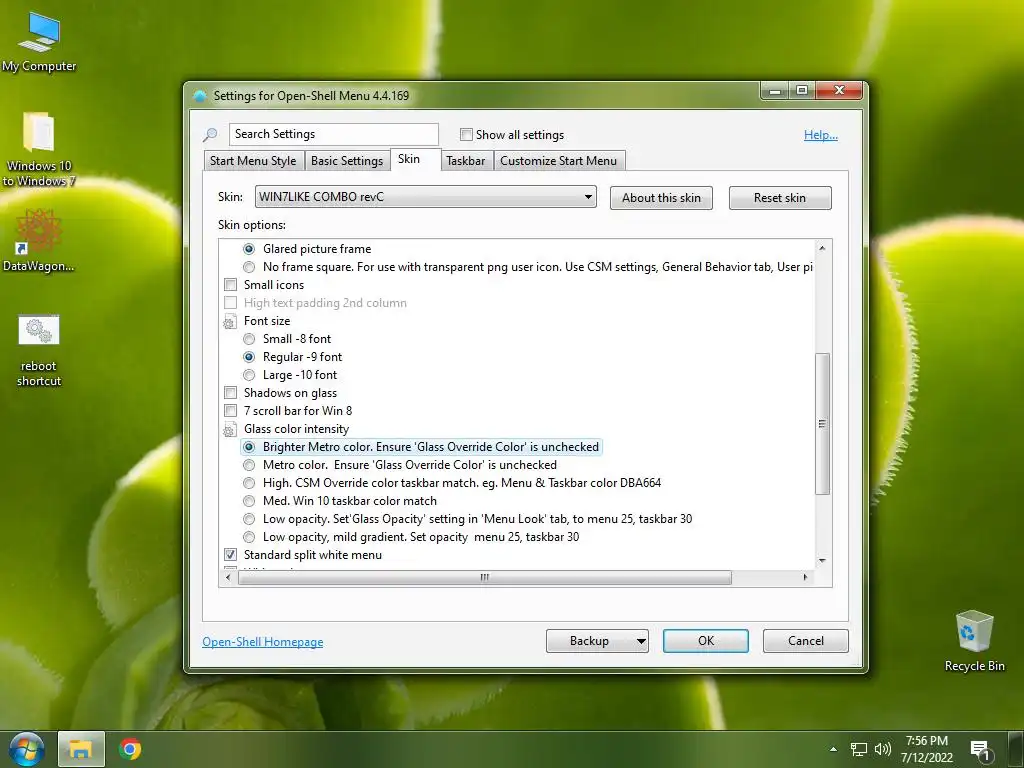Open the action center notification icon
Viewport: 1024px width, 768px height.
[x=981, y=750]
